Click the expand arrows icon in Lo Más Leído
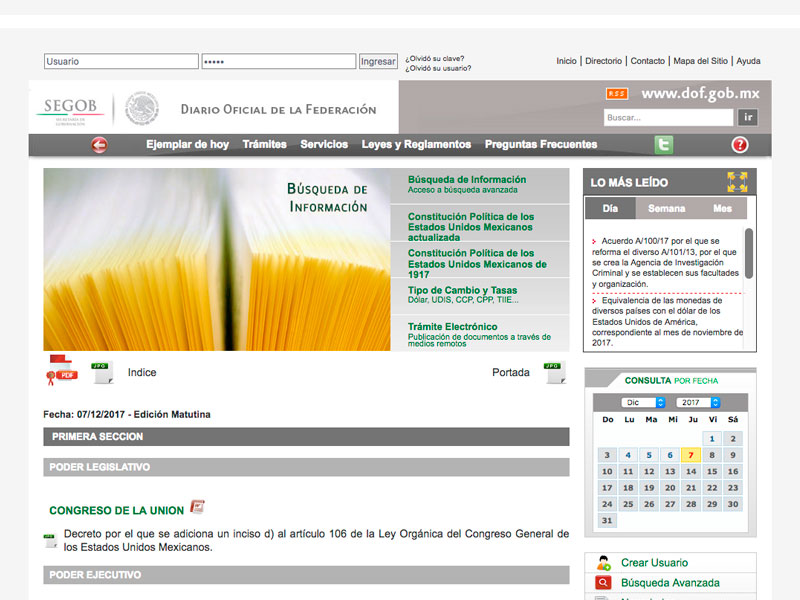 pyautogui.click(x=737, y=182)
